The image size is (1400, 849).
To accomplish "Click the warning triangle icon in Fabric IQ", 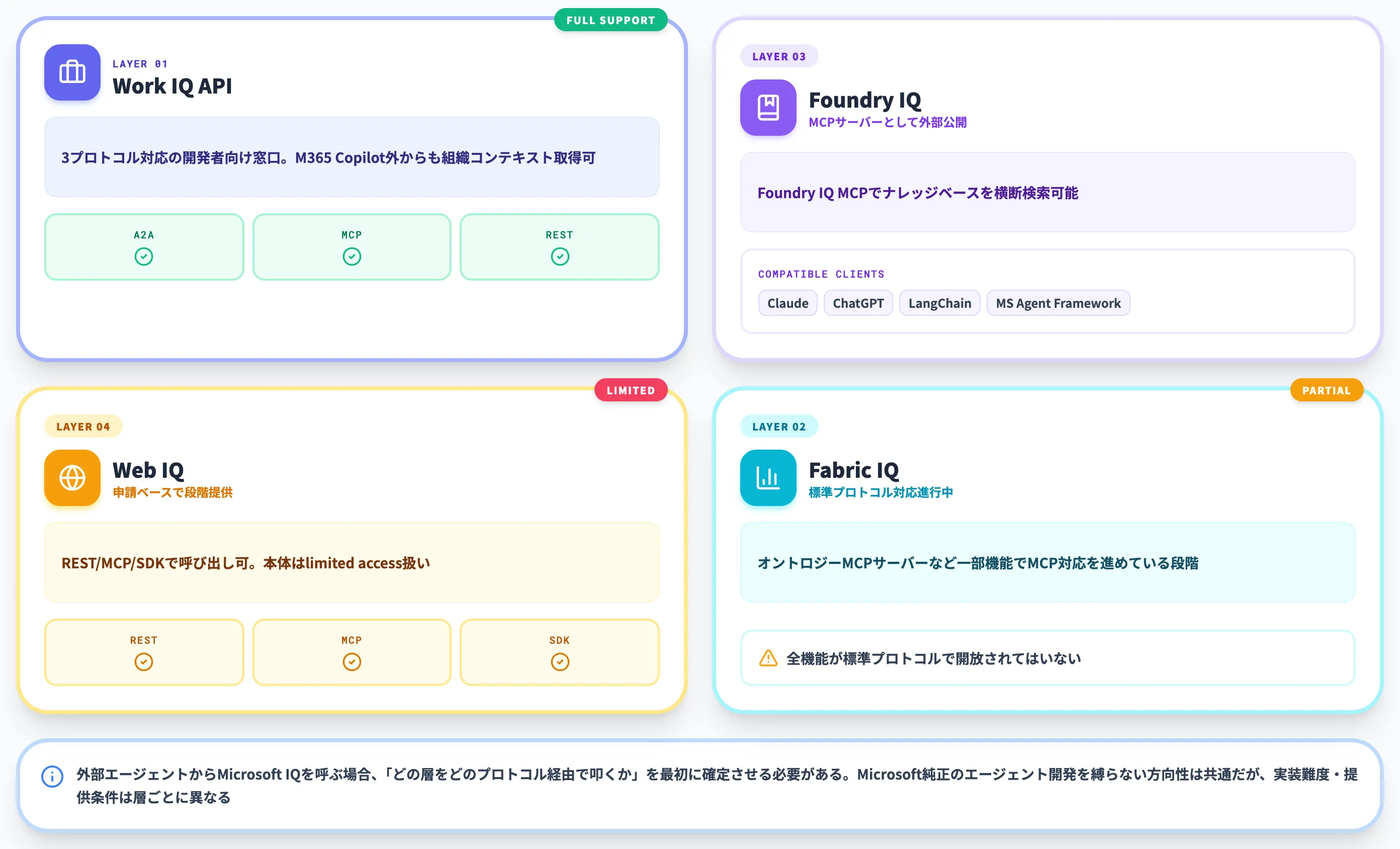I will [767, 658].
